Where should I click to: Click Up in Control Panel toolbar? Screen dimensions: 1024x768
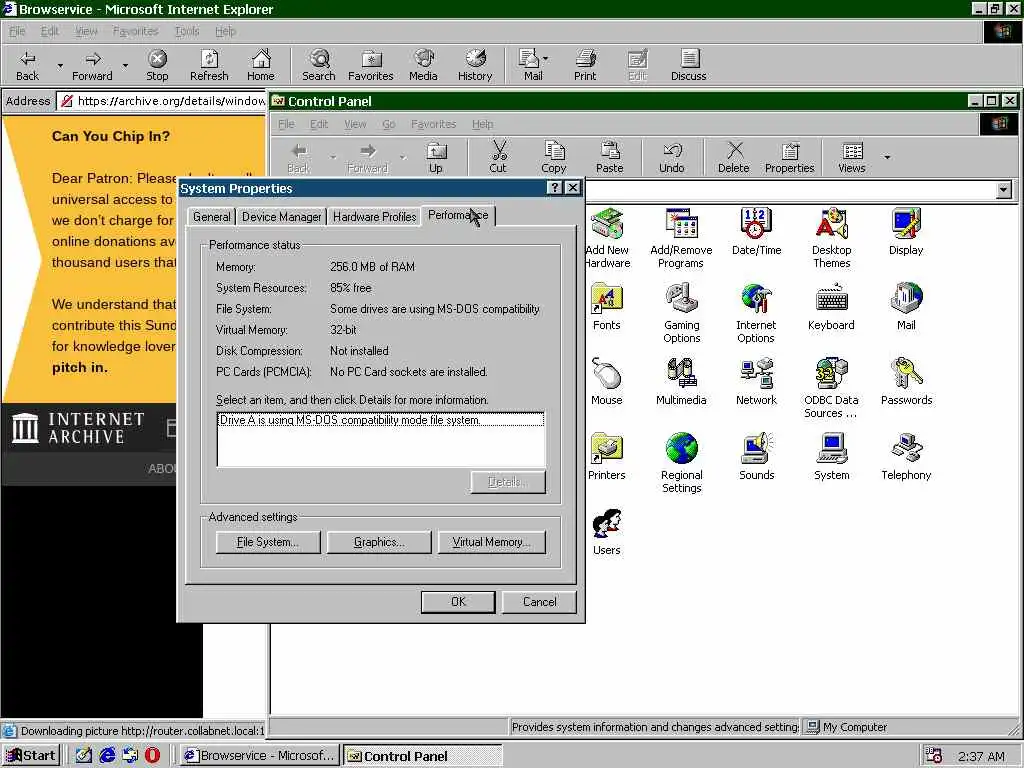436,158
